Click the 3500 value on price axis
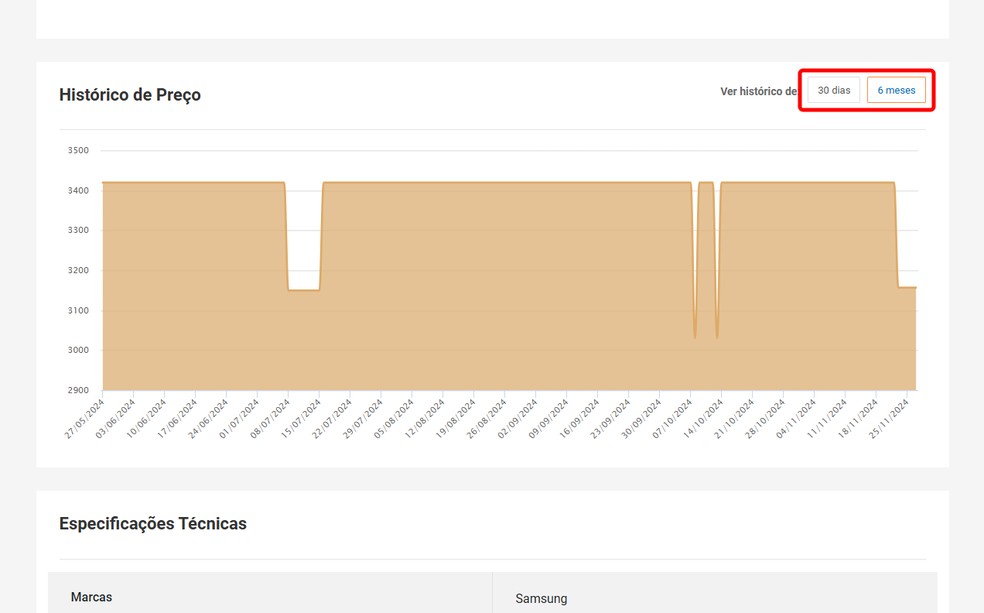The width and height of the screenshot is (984, 613). tap(78, 151)
